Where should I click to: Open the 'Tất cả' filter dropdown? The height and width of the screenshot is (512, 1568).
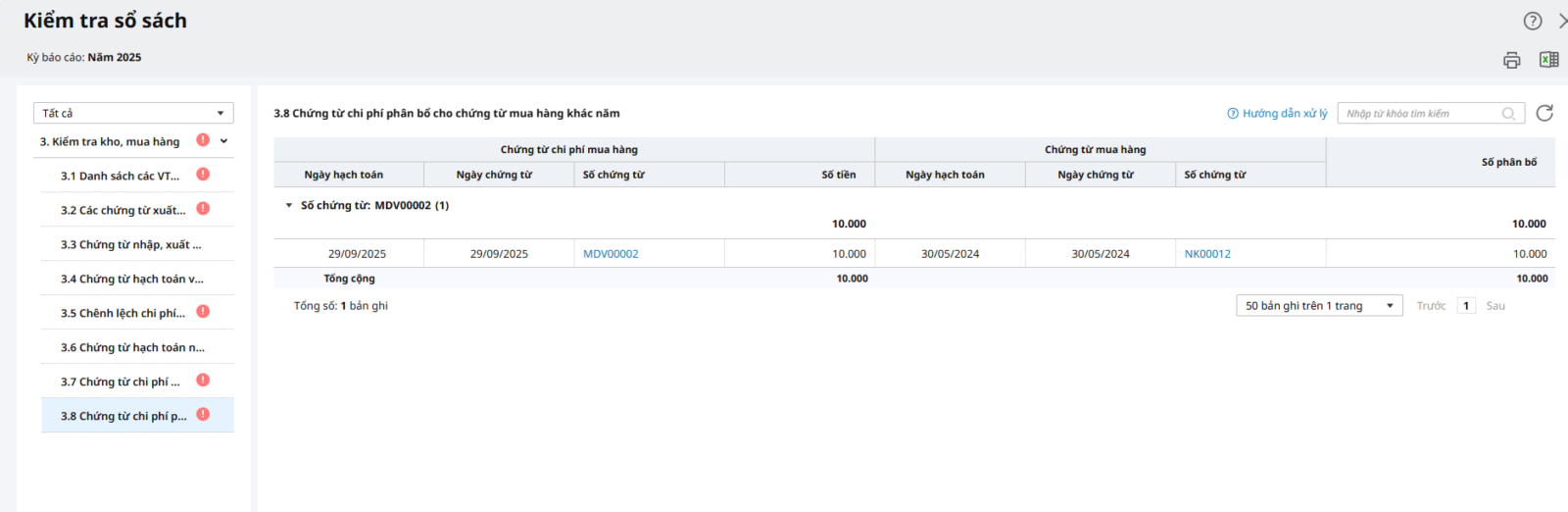(x=133, y=113)
